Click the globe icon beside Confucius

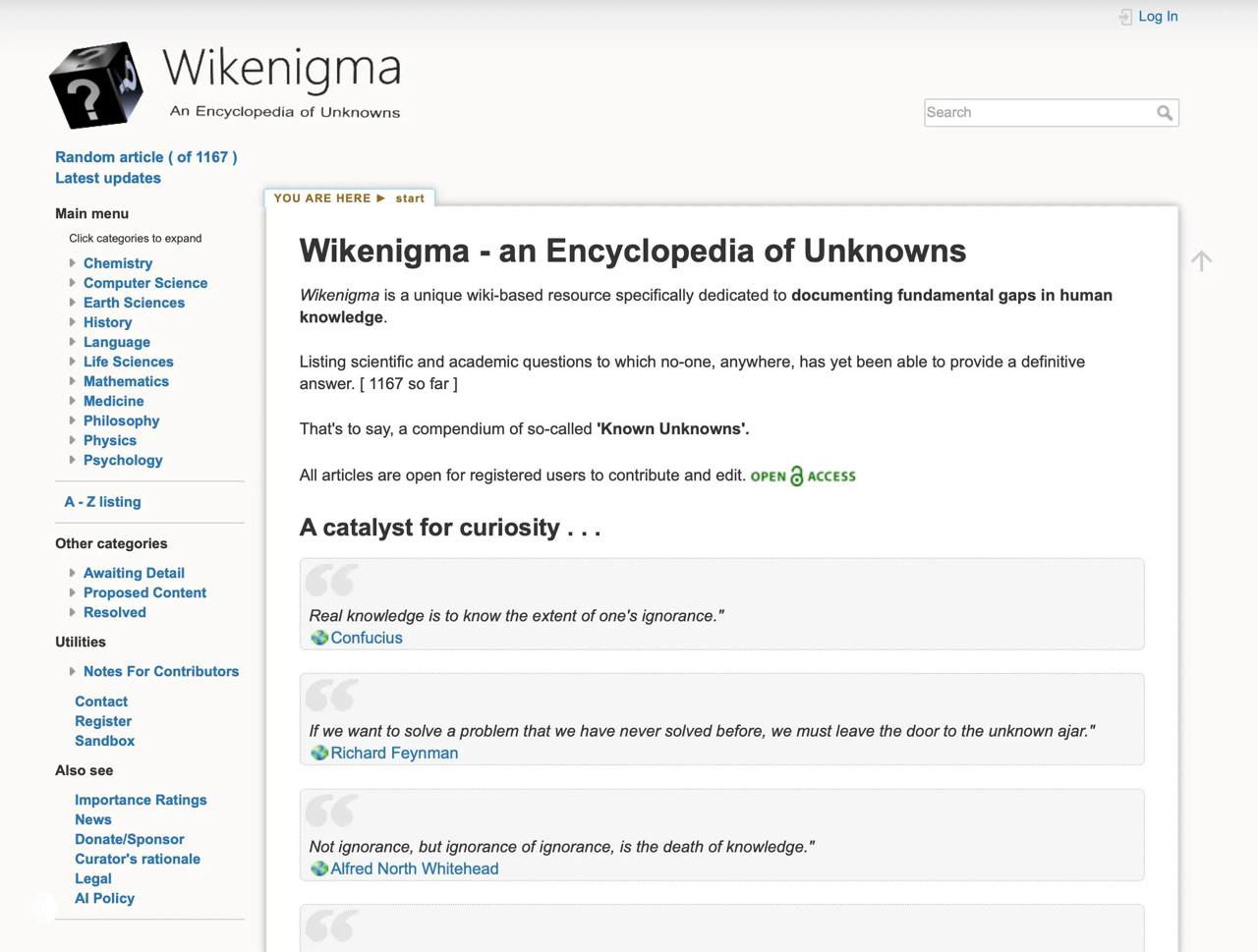[x=318, y=637]
